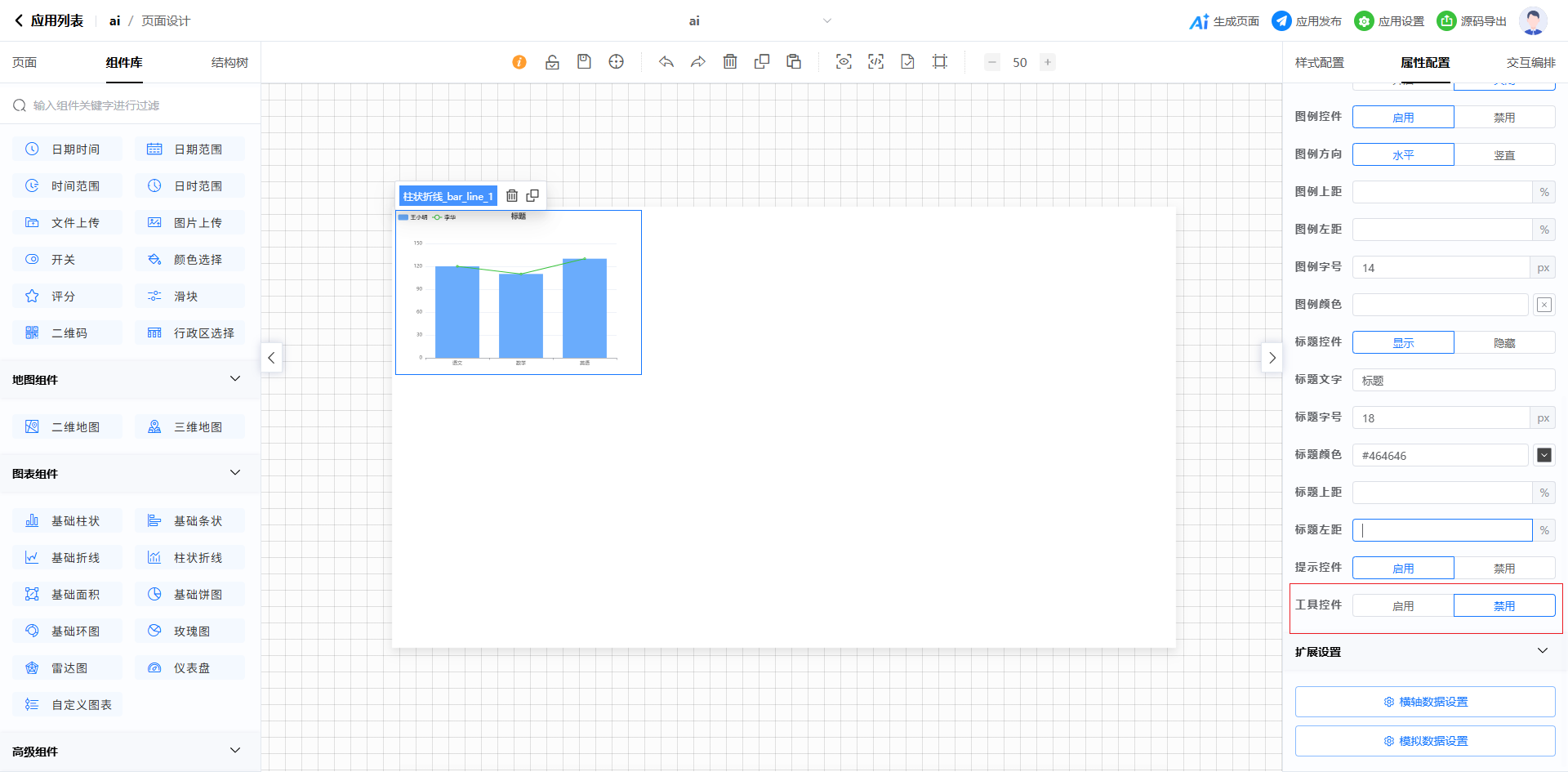Viewport: 1568px width, 772px height.
Task: Set 图例方向 to 竖直 (vertical)
Action: coord(1503,155)
